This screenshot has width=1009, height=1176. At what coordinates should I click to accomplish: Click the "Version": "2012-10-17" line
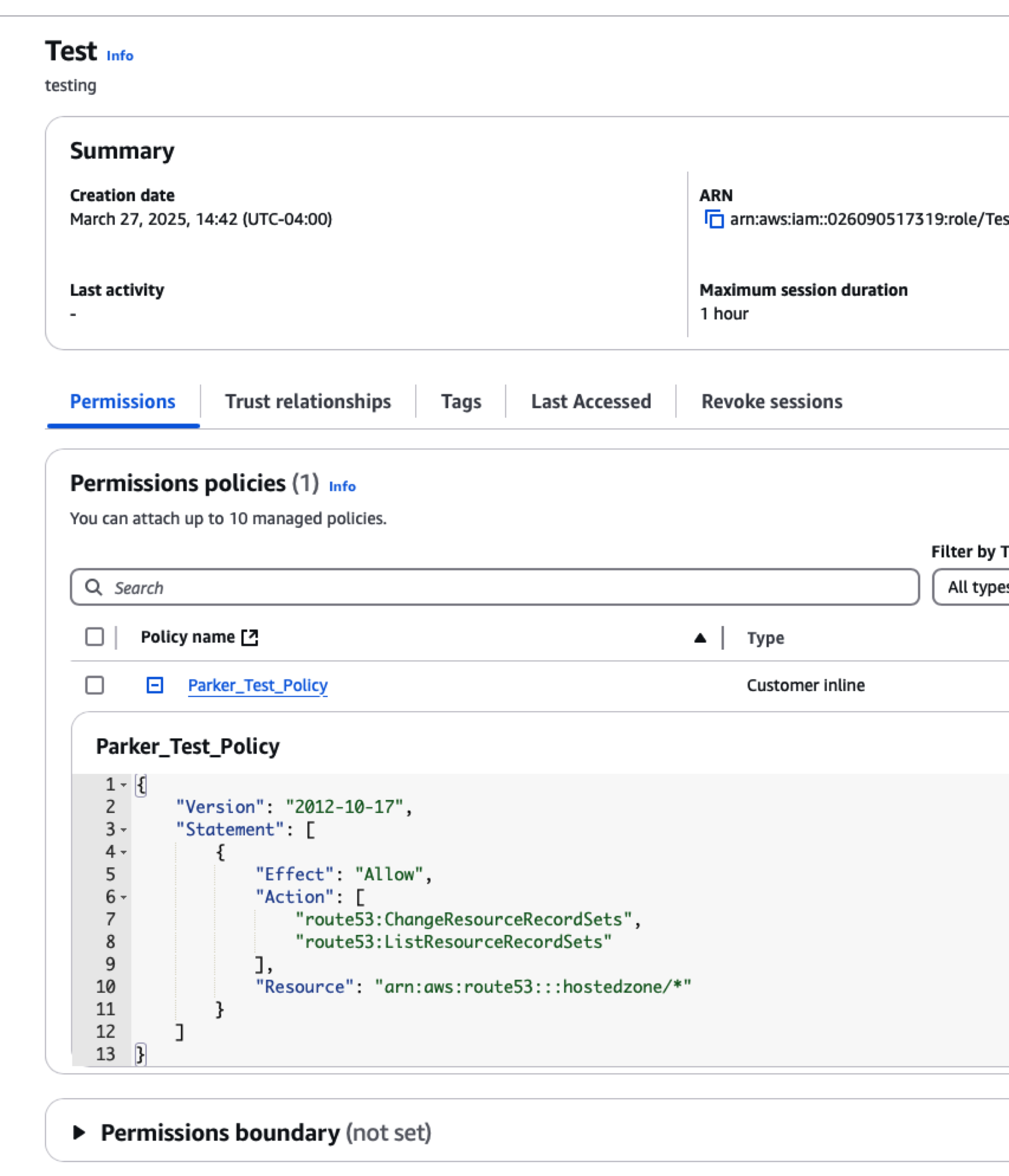tap(294, 807)
